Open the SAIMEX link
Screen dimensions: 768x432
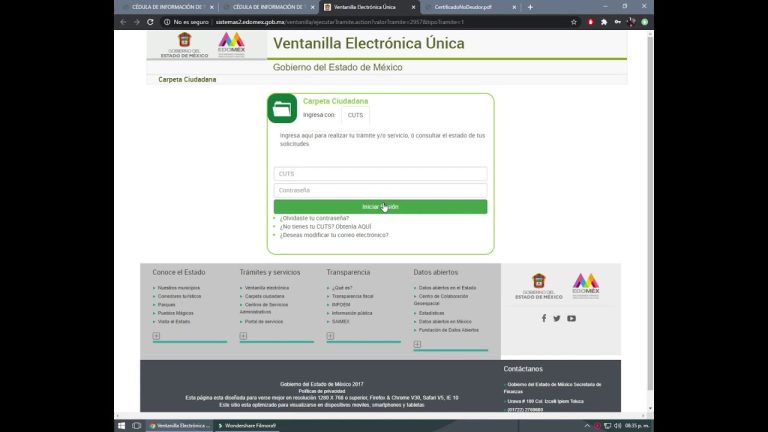pos(340,322)
